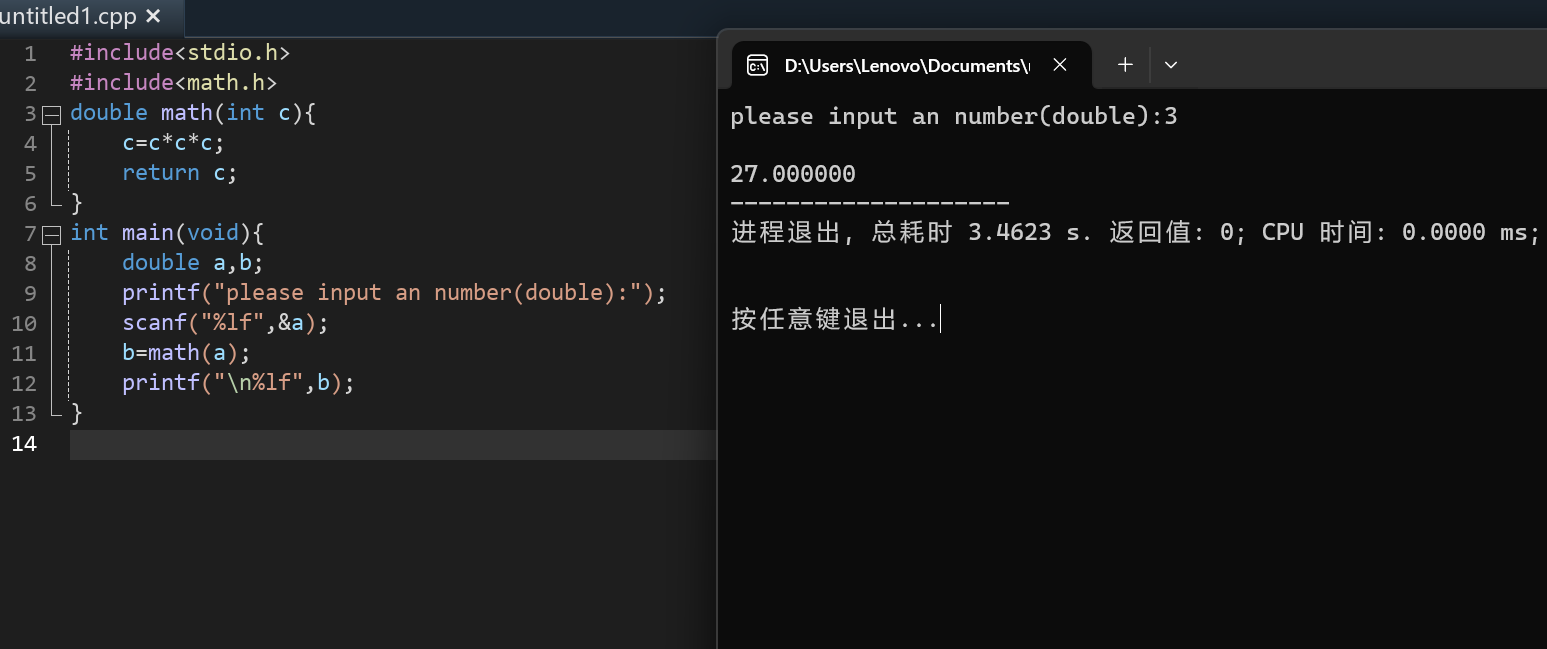Open a new terminal tab with plus

tap(1125, 65)
